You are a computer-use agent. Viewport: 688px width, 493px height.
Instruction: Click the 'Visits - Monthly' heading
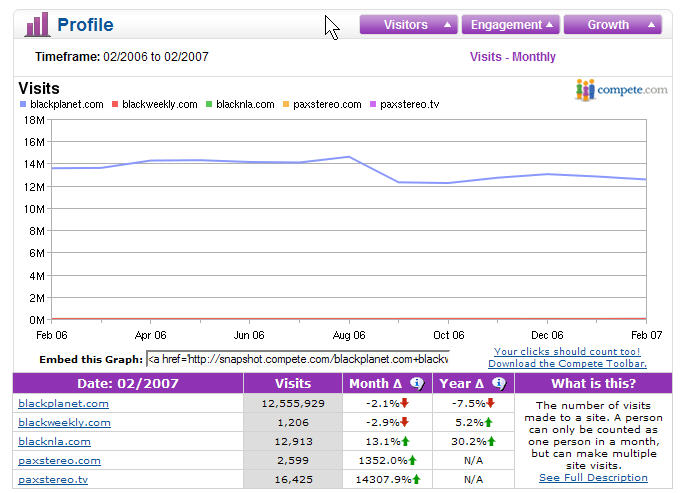[x=512, y=57]
